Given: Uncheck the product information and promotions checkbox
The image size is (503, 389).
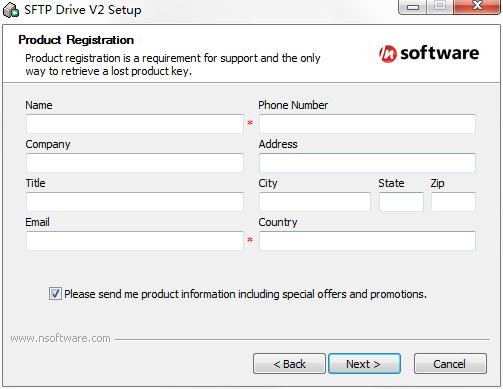Looking at the screenshot, I should pyautogui.click(x=55, y=294).
